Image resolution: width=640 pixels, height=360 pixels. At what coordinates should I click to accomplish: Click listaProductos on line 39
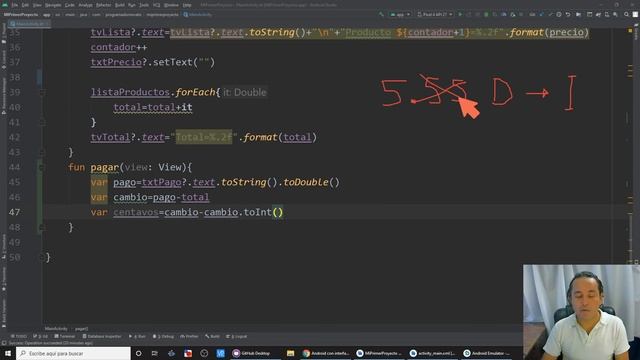pos(130,92)
